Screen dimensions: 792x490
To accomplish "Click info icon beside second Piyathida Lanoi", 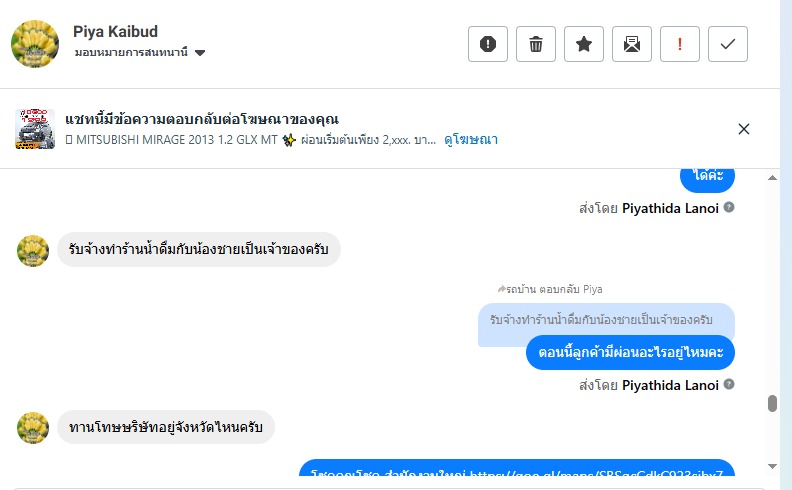I will tap(729, 385).
